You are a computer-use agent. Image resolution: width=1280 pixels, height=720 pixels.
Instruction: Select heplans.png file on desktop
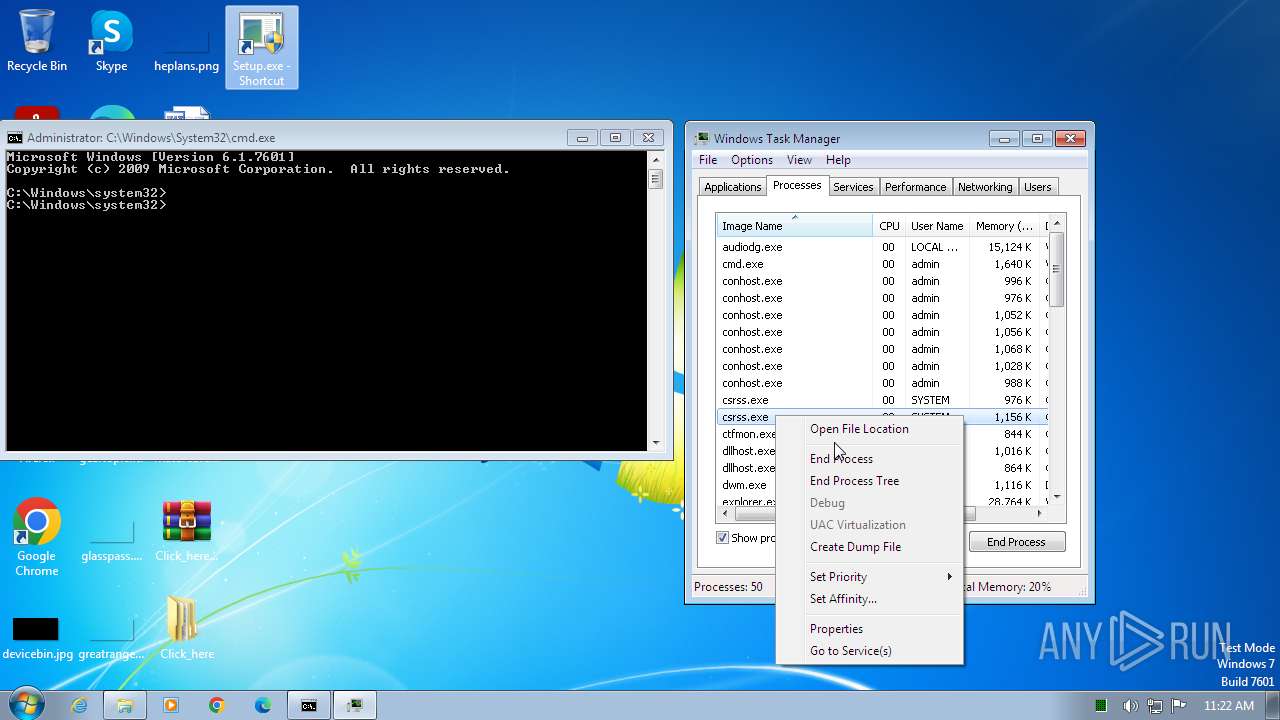(x=186, y=50)
